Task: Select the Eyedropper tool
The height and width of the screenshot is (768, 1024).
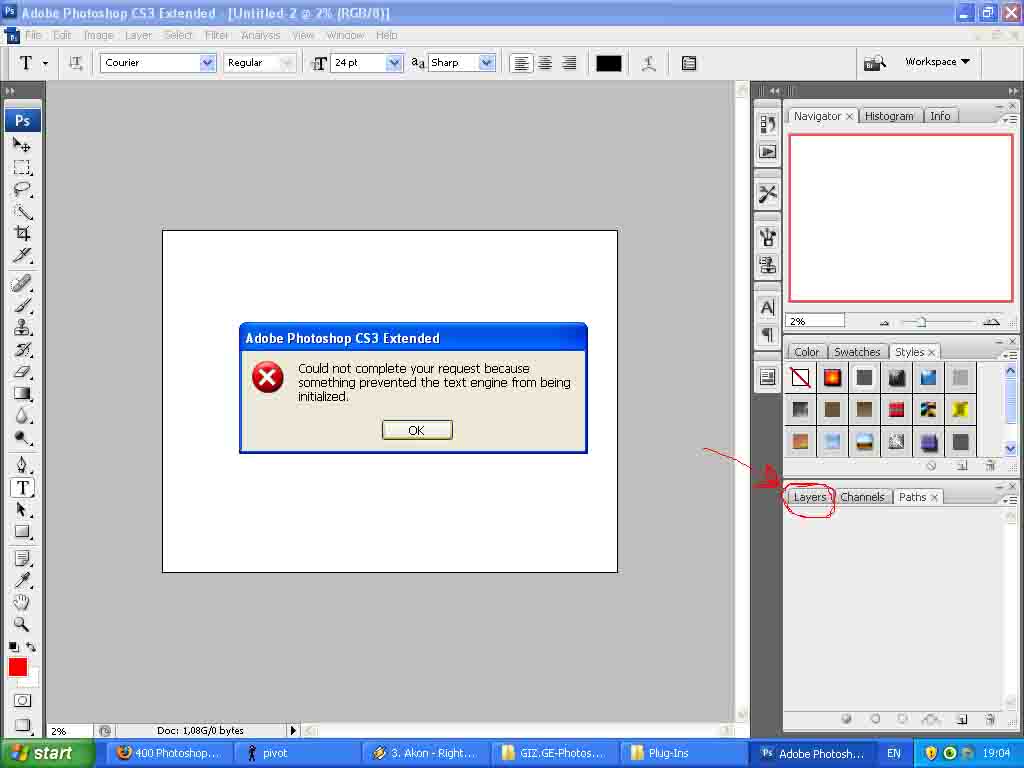Action: 22,581
